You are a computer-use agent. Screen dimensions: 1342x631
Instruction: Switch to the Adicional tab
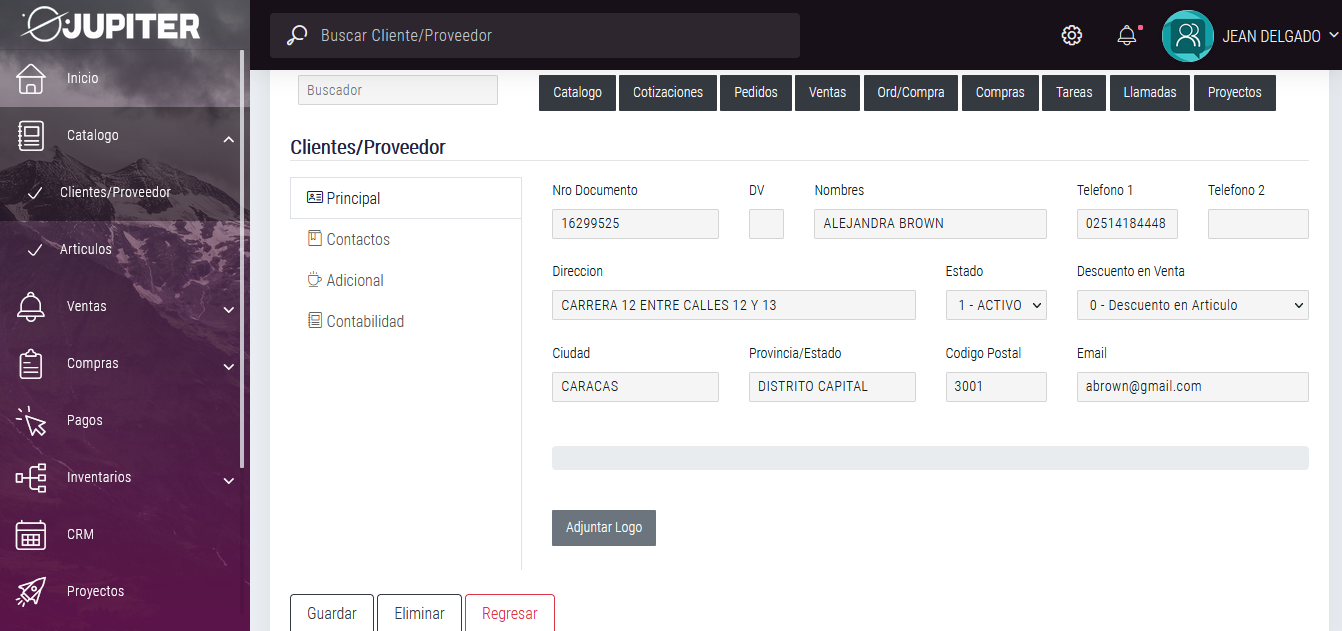[x=405, y=280]
